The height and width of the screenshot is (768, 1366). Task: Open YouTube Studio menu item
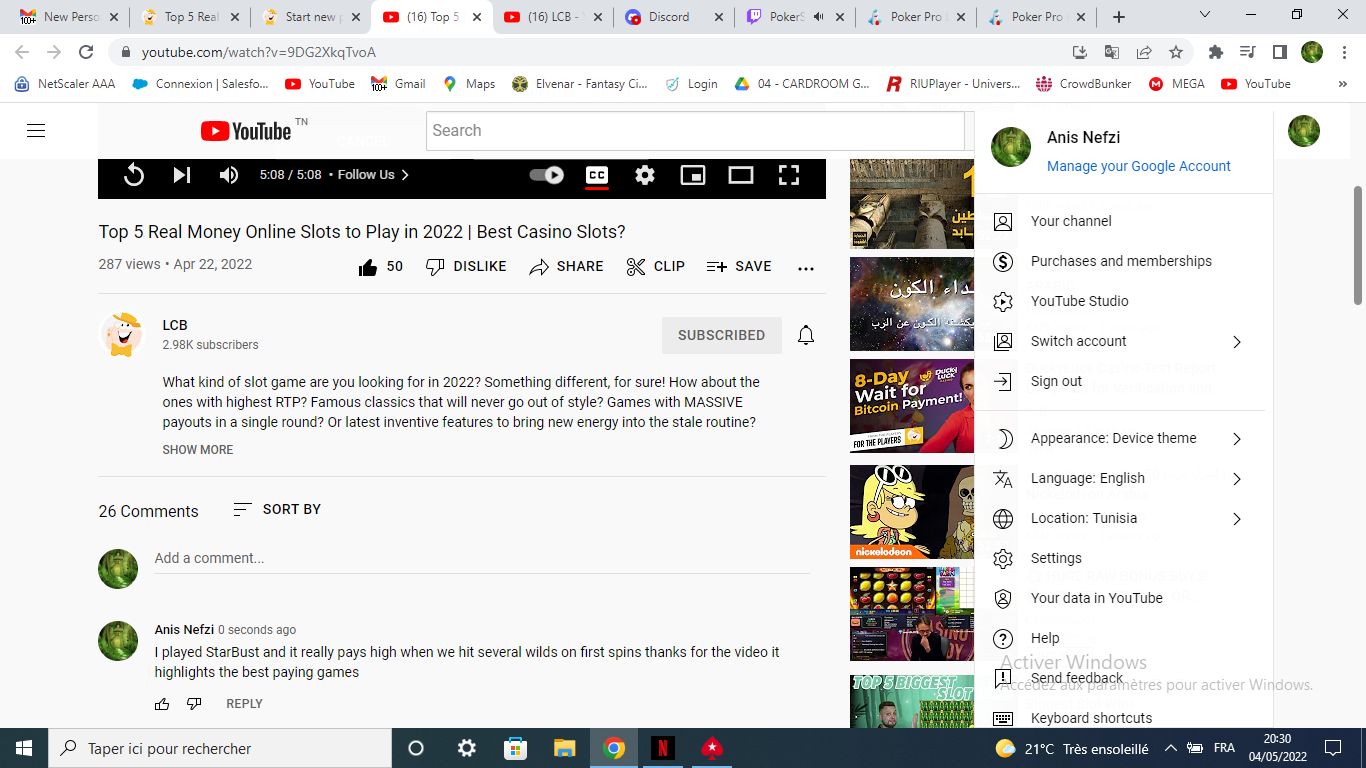1124,301
